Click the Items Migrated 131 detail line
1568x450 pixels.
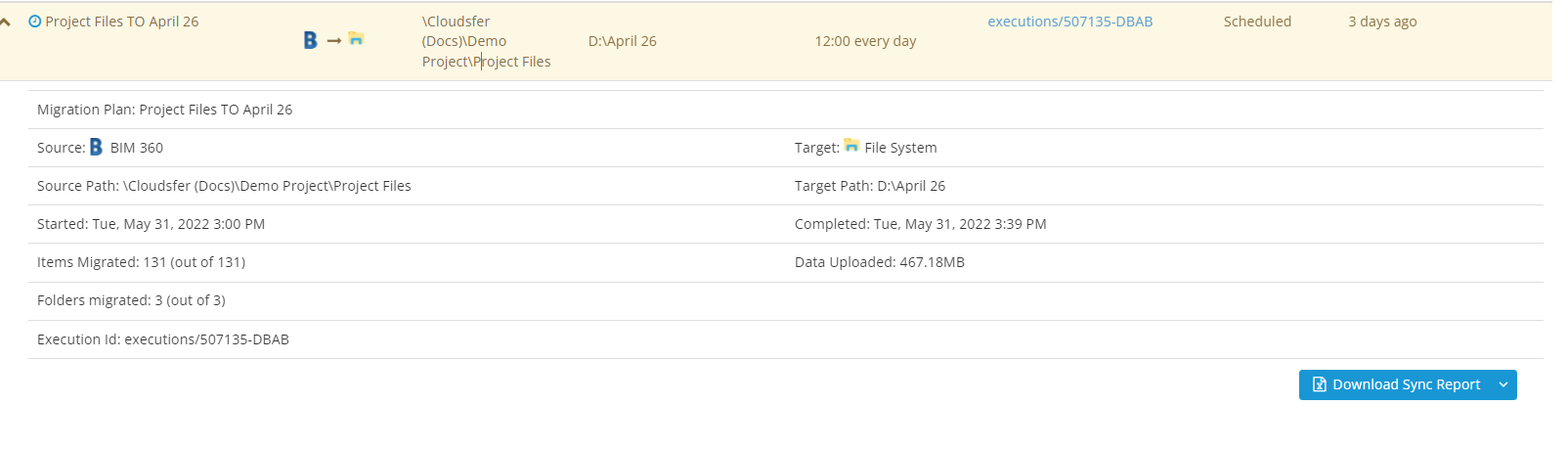coord(141,262)
